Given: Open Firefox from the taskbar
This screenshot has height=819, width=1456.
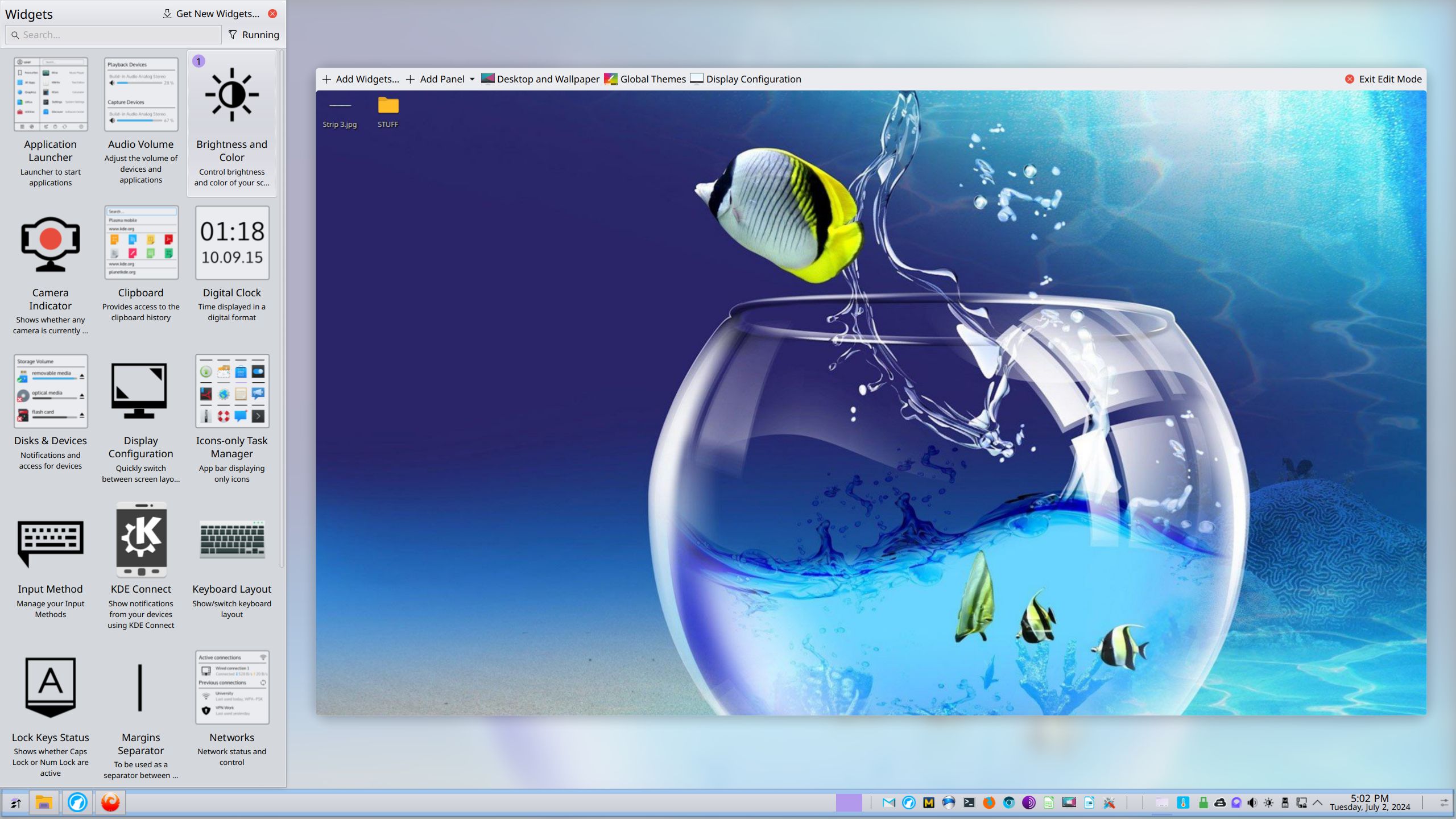Looking at the screenshot, I should tap(989, 803).
